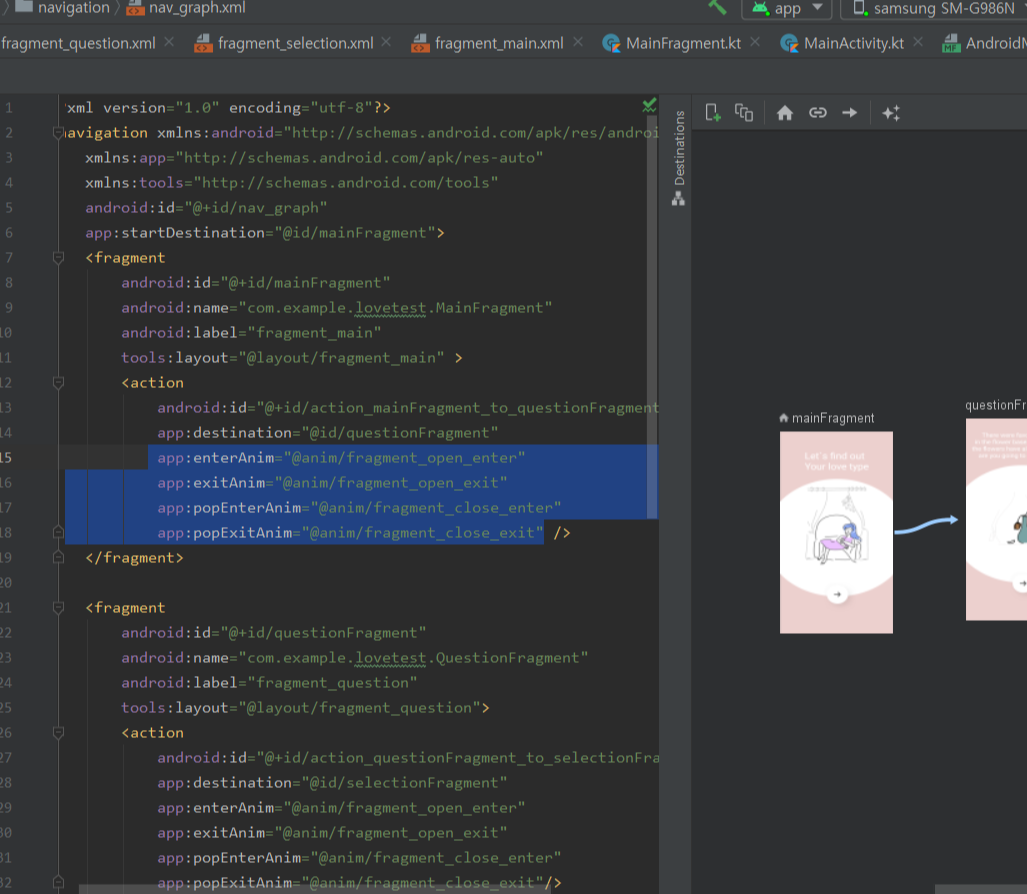Collapse the action fold on line 26

[x=58, y=732]
